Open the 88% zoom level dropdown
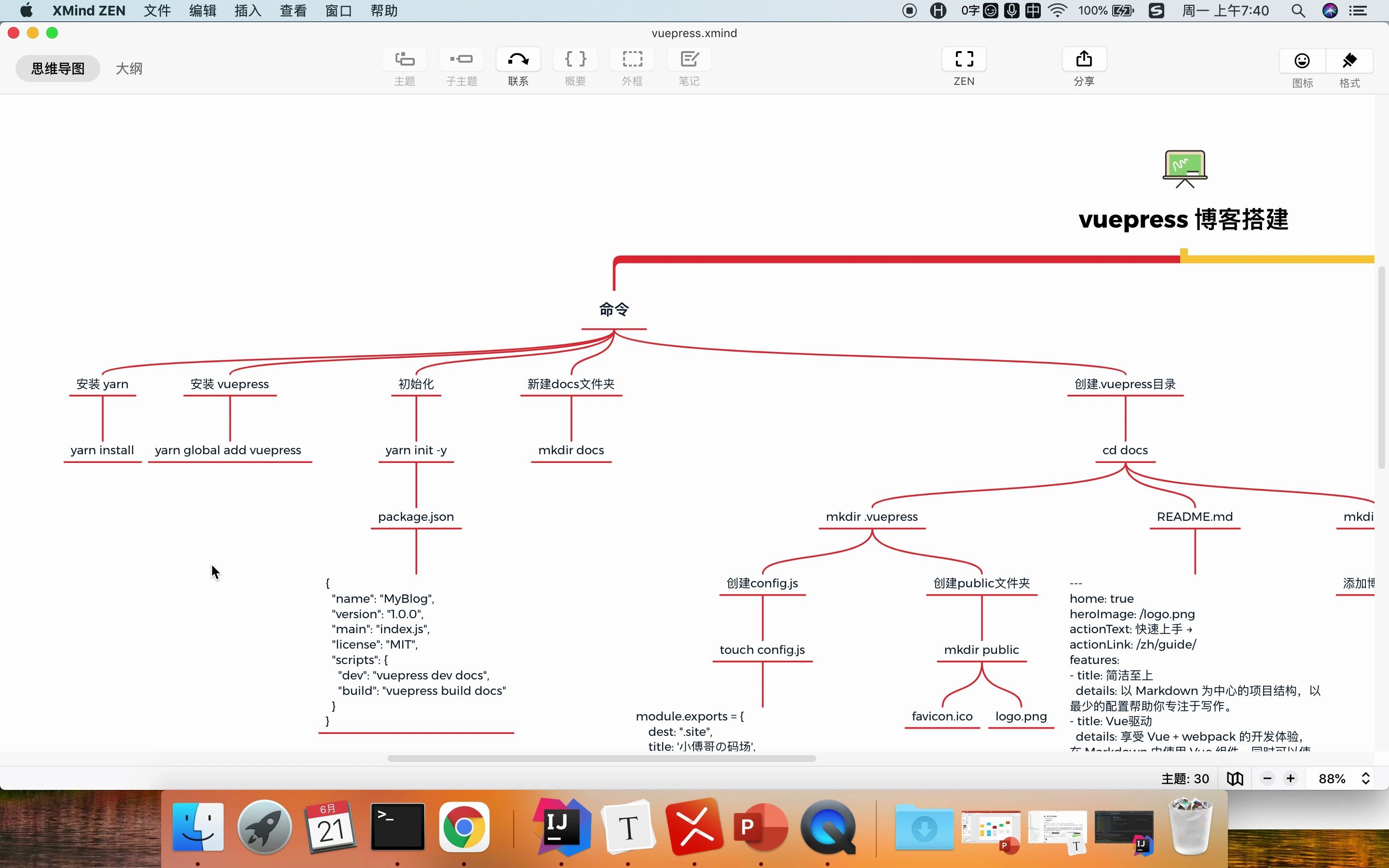This screenshot has width=1389, height=868. [1344, 778]
